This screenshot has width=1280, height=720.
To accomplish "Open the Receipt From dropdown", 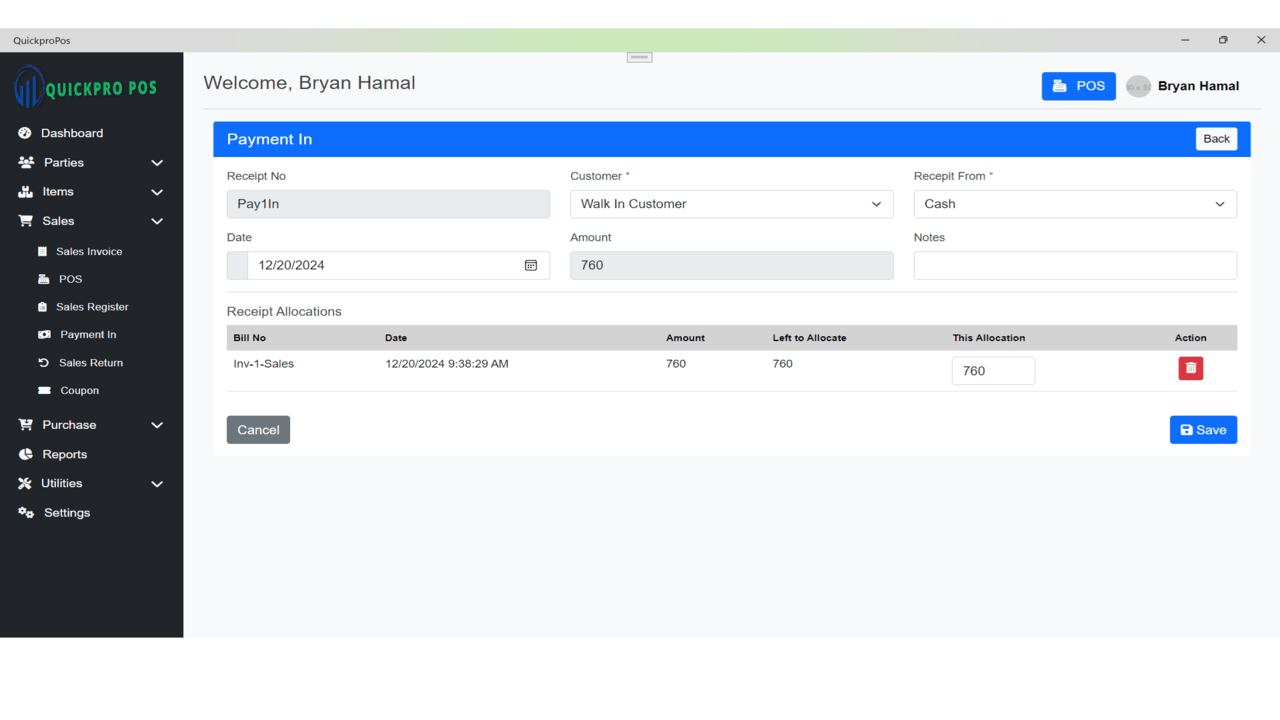I will [1075, 204].
